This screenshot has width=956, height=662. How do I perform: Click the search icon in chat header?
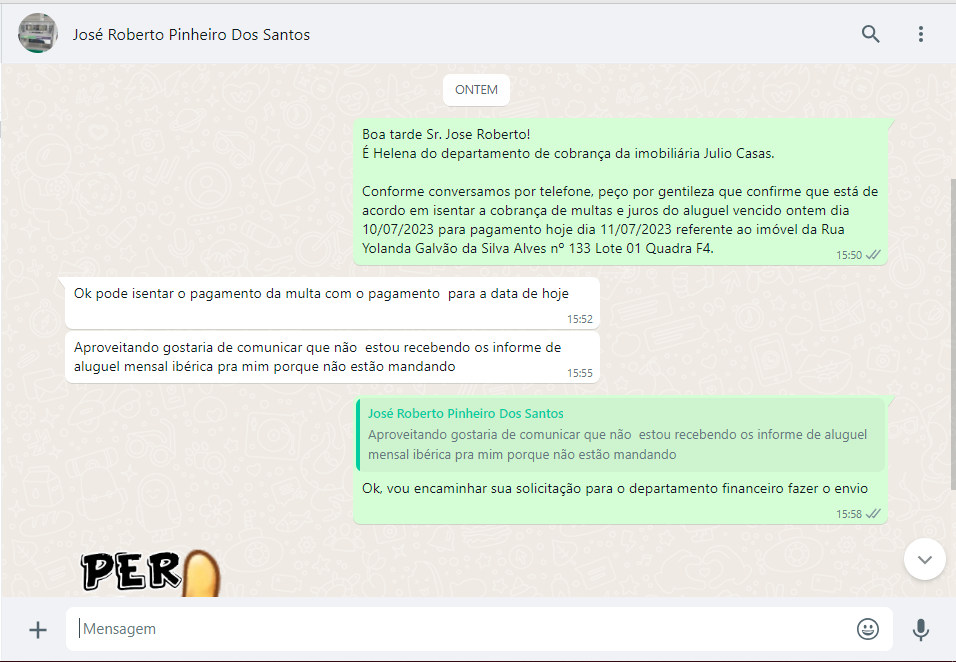[x=871, y=34]
